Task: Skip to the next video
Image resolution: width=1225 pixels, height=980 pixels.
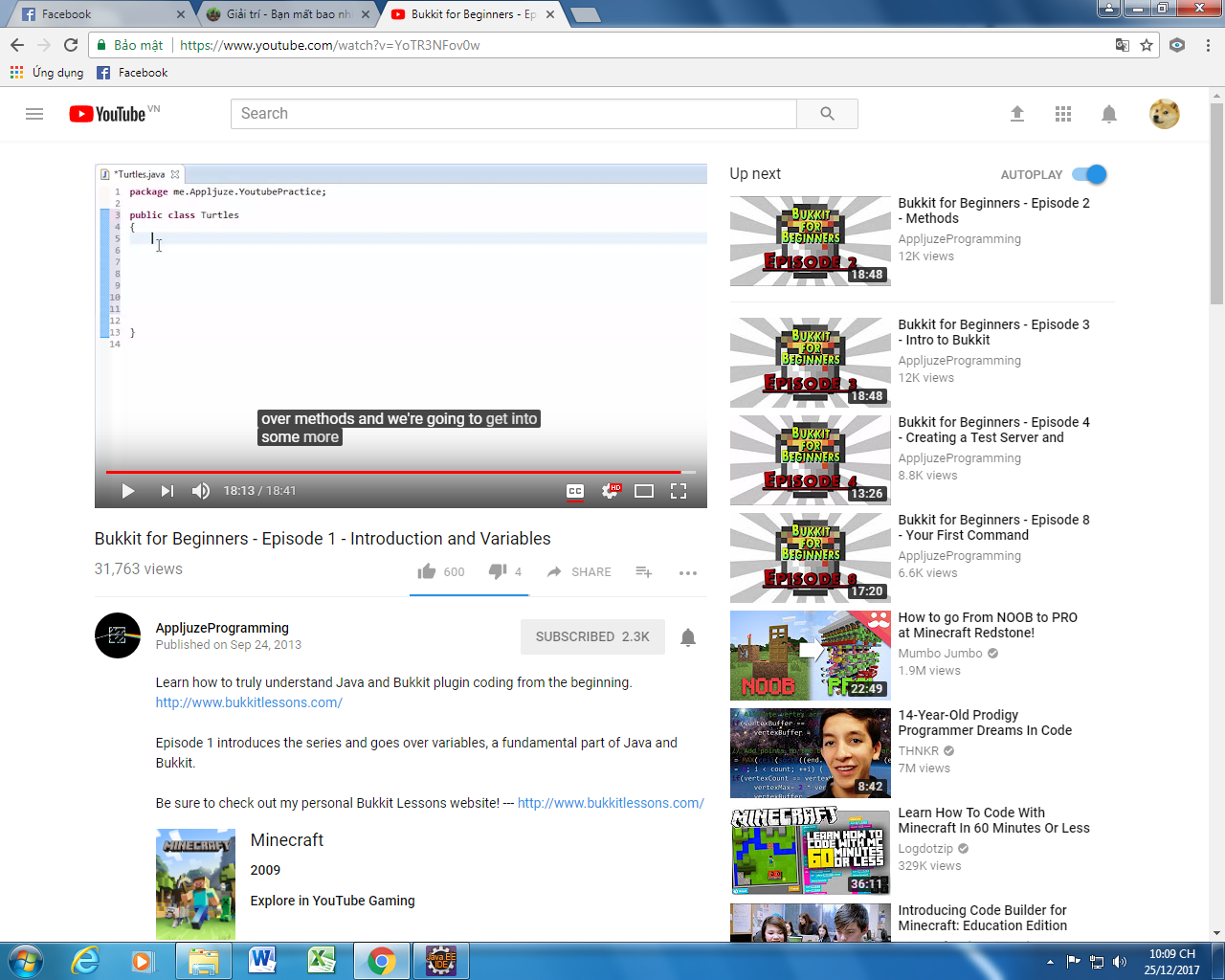Action: [x=167, y=491]
